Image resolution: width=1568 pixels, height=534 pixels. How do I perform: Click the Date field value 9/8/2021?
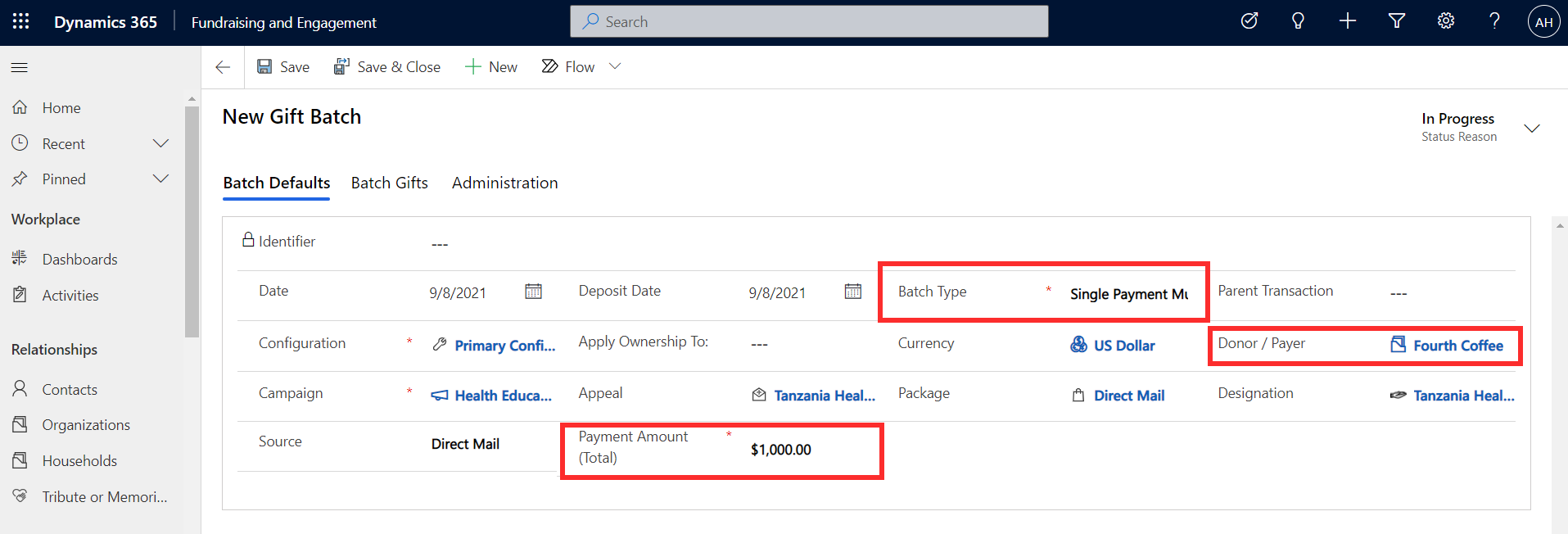coord(458,293)
